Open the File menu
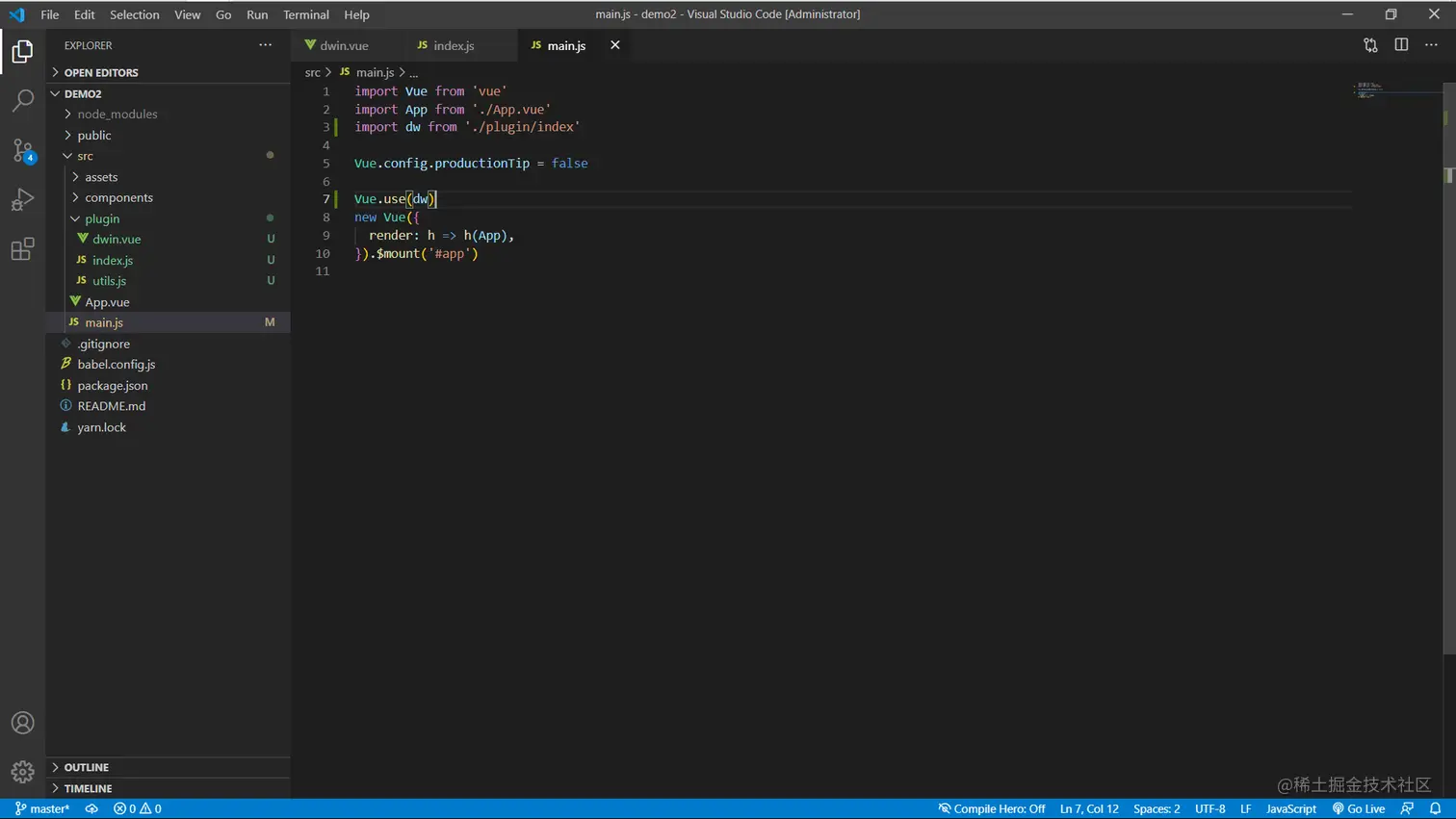This screenshot has width=1456, height=819. click(50, 14)
